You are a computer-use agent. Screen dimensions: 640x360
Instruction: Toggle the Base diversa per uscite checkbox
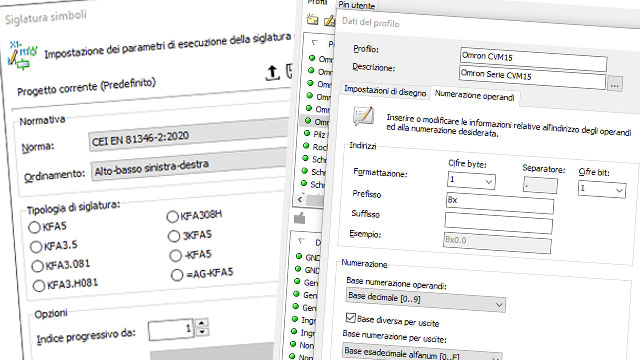coord(350,317)
